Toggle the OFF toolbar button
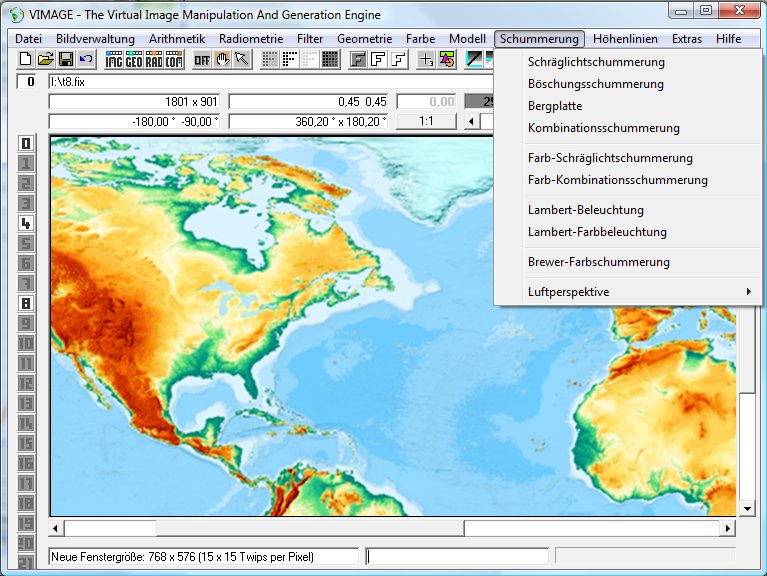Image resolution: width=767 pixels, height=576 pixels. point(202,60)
